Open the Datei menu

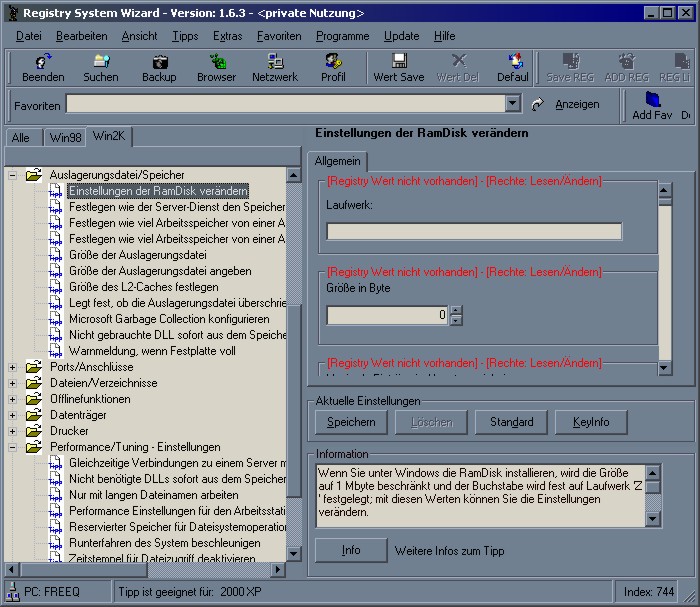coord(29,36)
